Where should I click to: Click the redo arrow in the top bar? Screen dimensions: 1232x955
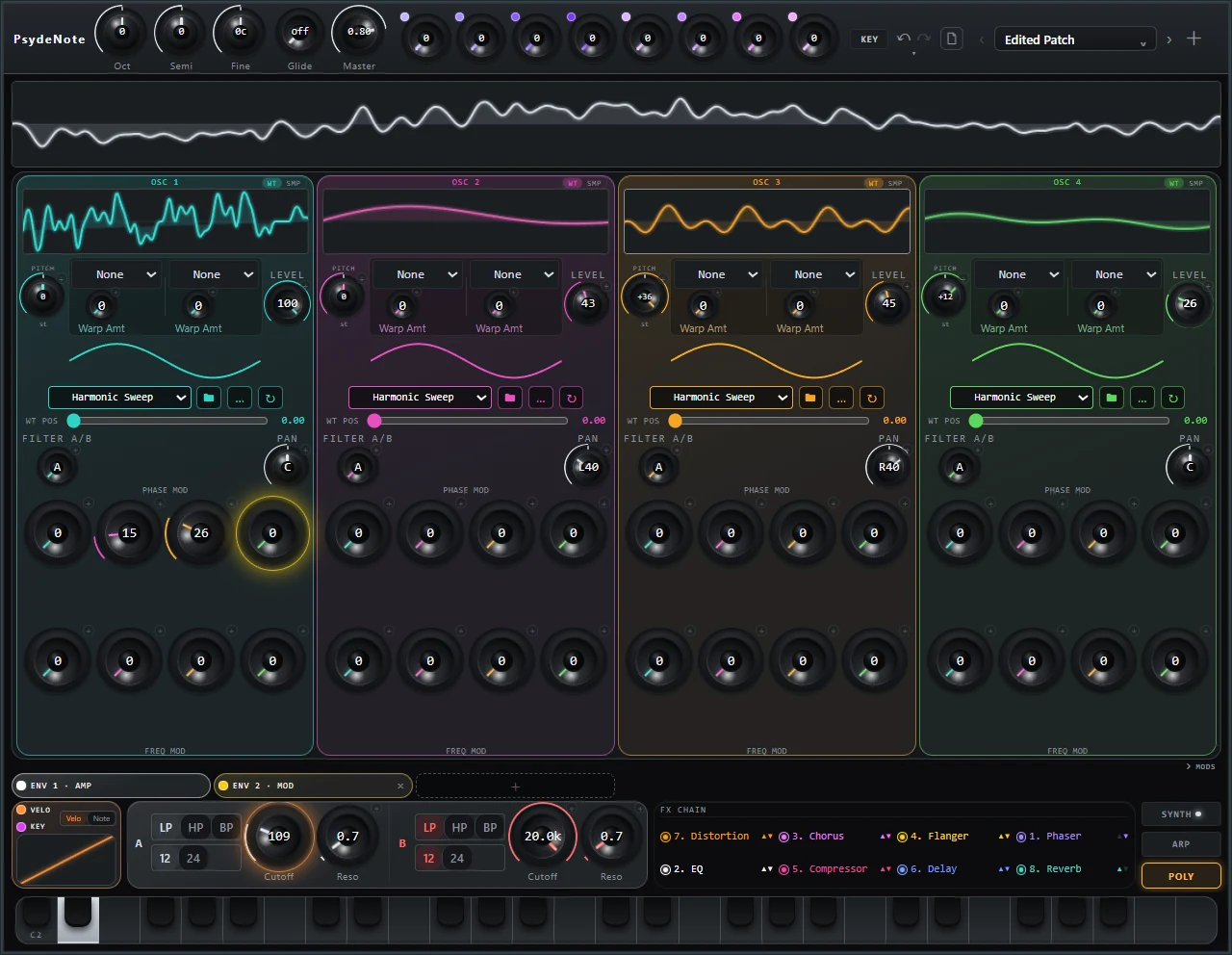coord(924,39)
